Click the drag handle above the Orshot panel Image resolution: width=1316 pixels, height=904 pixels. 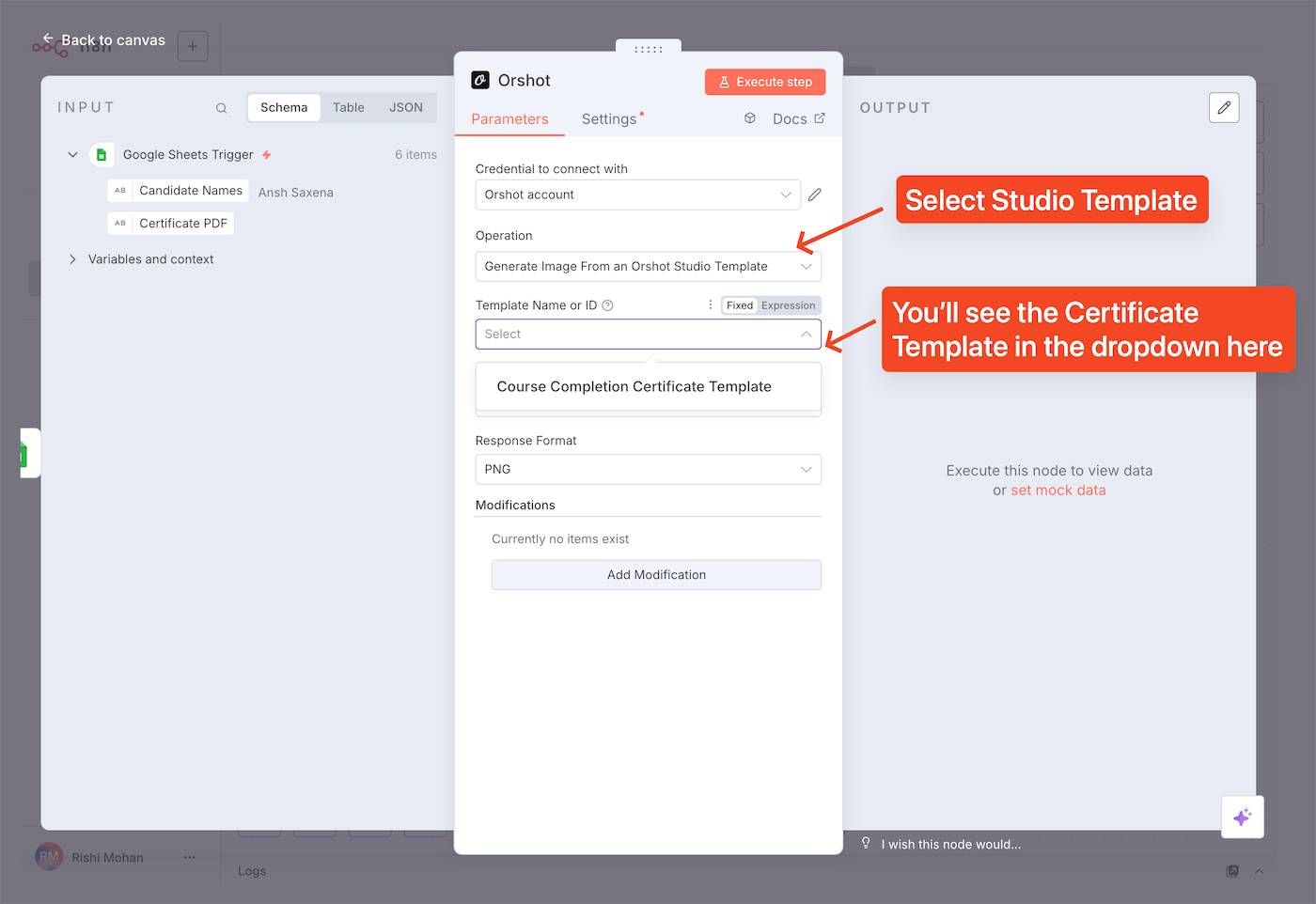[x=649, y=49]
